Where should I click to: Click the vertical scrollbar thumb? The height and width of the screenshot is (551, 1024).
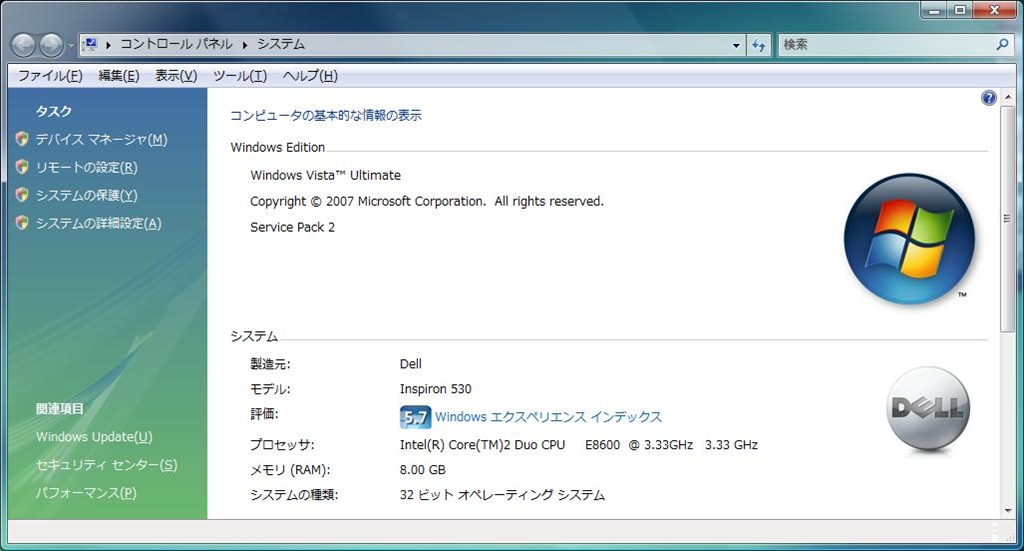pos(1008,218)
